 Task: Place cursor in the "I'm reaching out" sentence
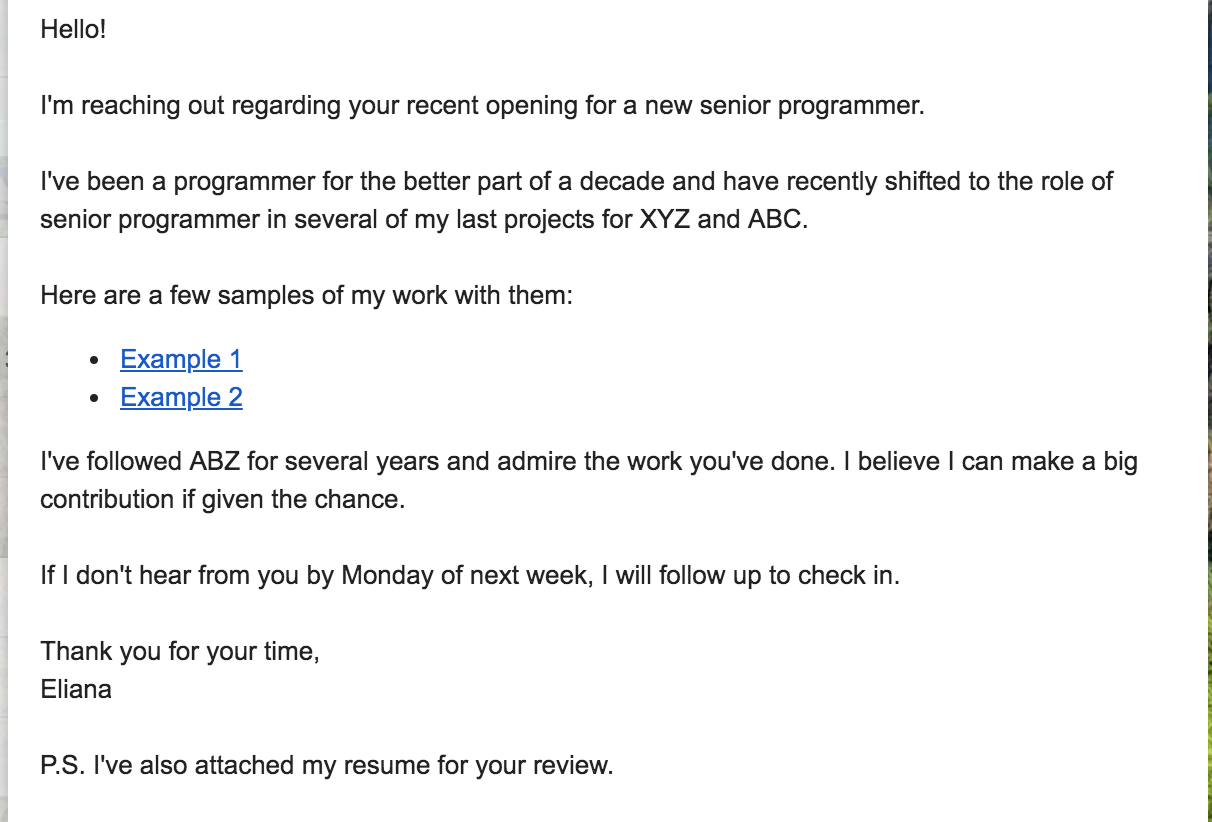click(x=482, y=106)
